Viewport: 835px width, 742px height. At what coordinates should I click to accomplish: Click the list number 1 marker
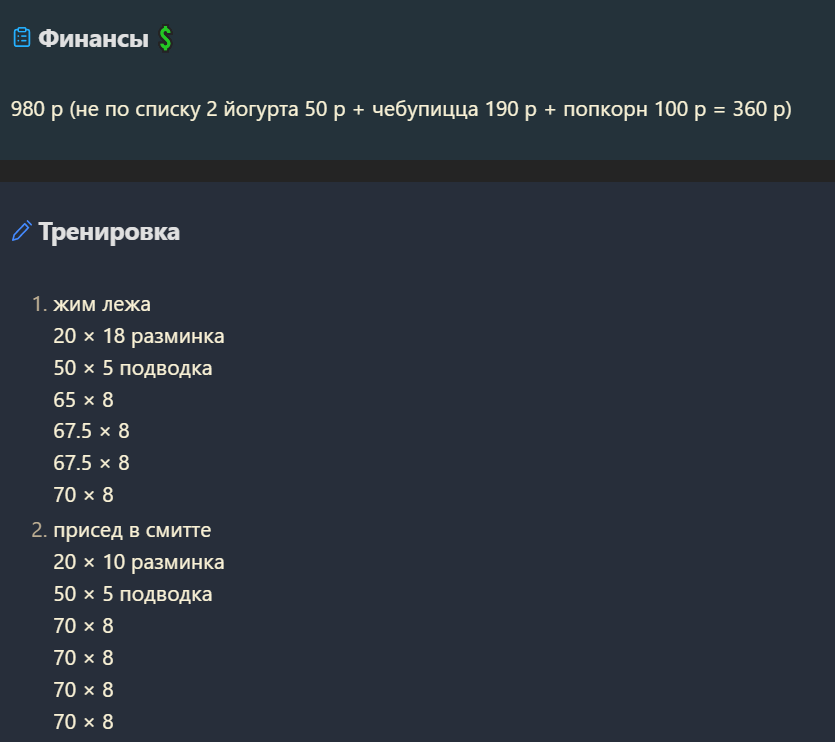coord(39,304)
